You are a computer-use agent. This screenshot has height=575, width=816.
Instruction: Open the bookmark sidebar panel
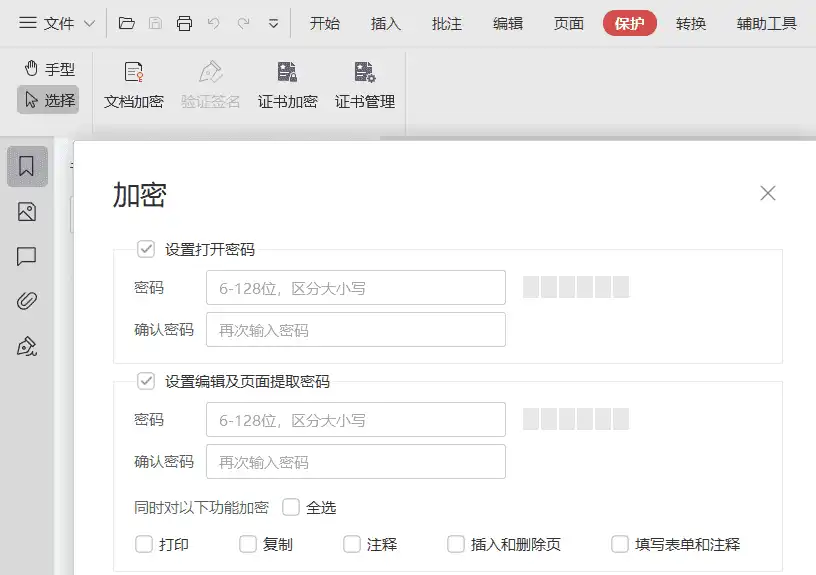pyautogui.click(x=27, y=167)
